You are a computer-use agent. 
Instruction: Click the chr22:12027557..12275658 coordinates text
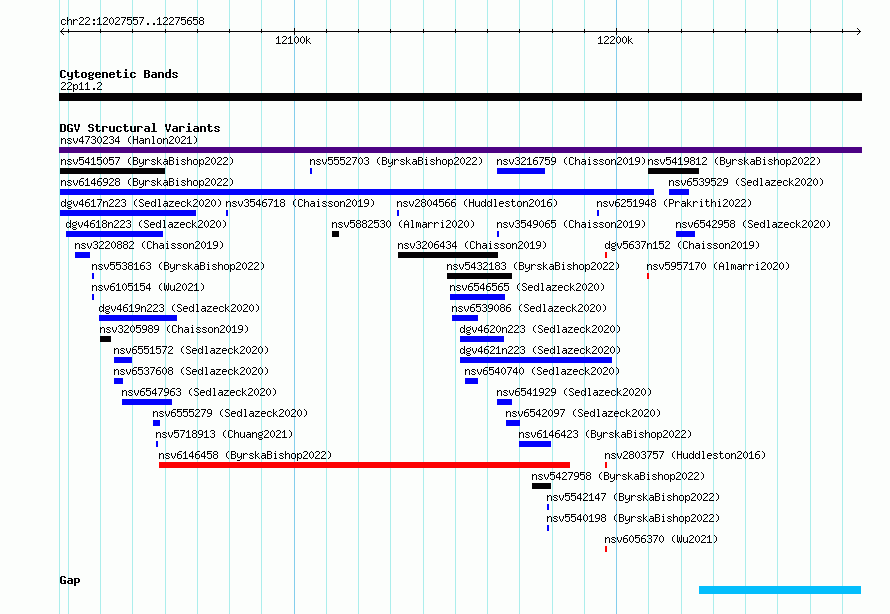132,21
